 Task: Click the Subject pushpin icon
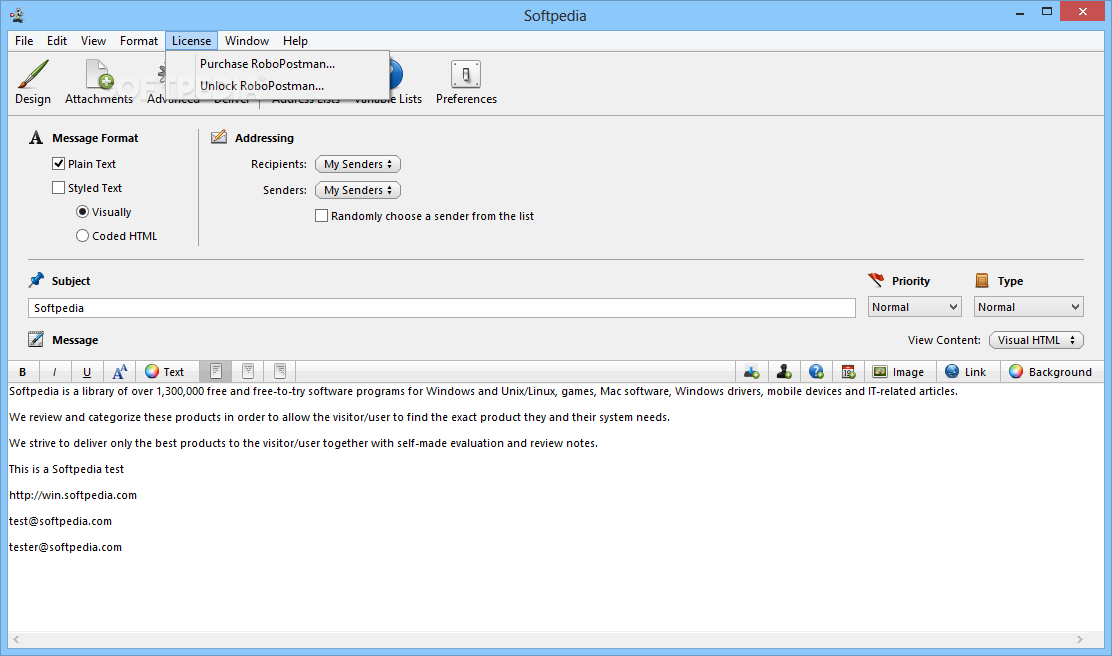(36, 280)
